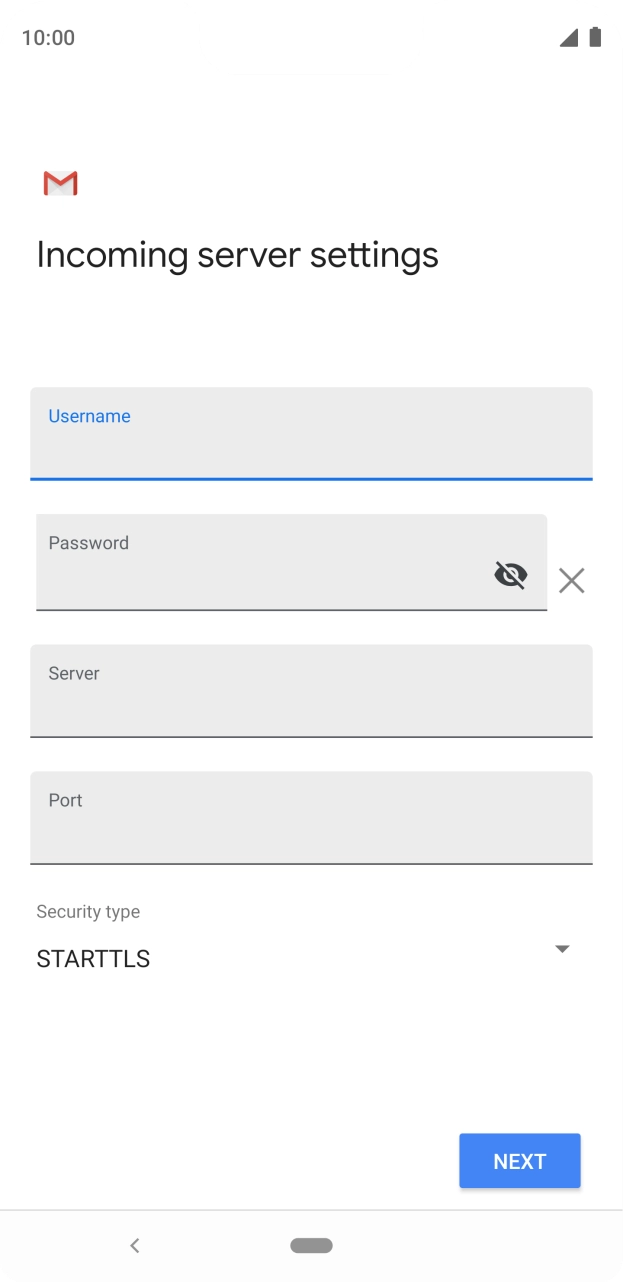Click the Server input field
The height and width of the screenshot is (1282, 623).
[x=311, y=691]
